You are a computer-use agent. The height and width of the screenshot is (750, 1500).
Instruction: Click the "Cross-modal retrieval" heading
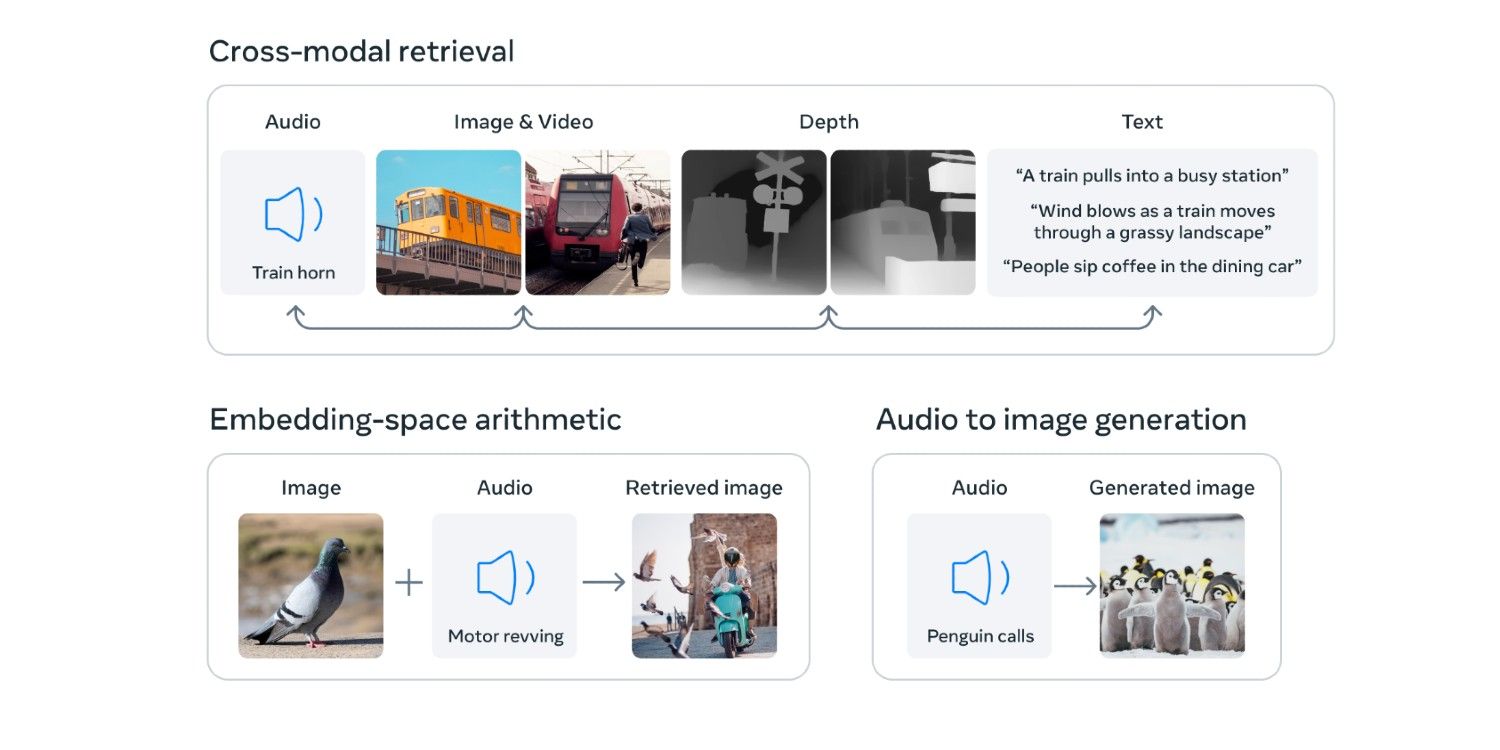361,51
